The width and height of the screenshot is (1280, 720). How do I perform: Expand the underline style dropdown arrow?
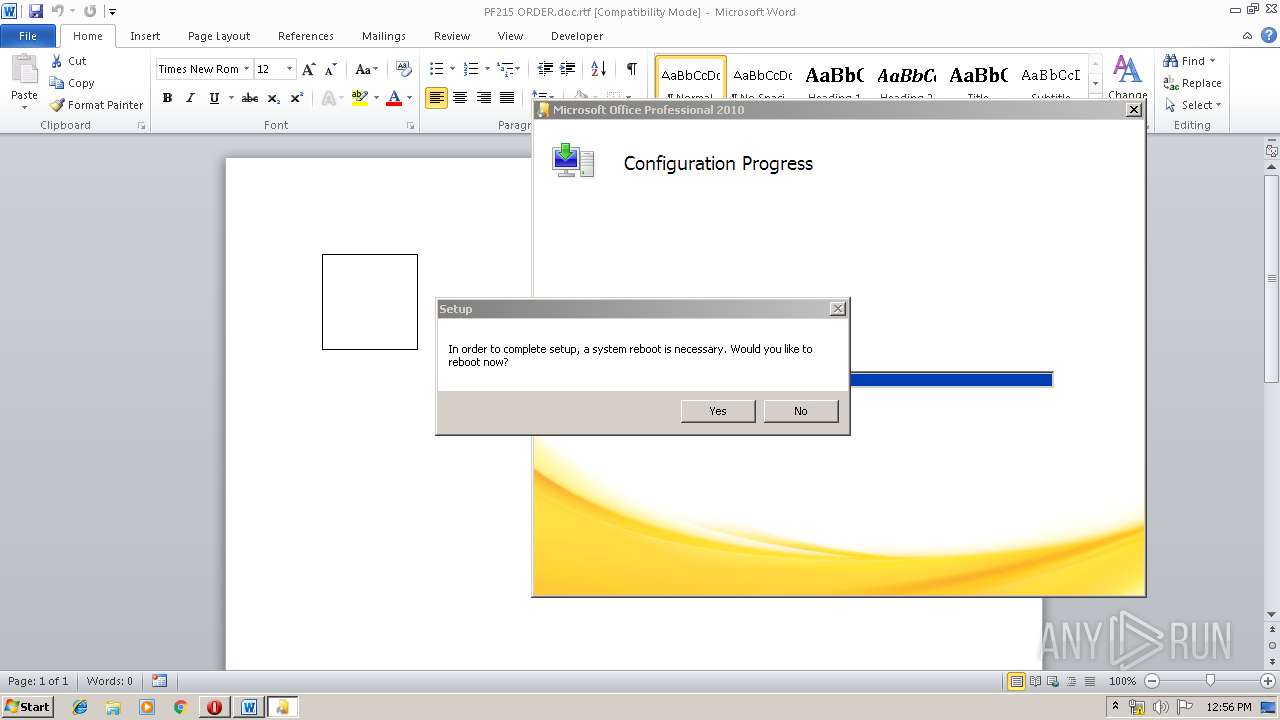pos(231,98)
